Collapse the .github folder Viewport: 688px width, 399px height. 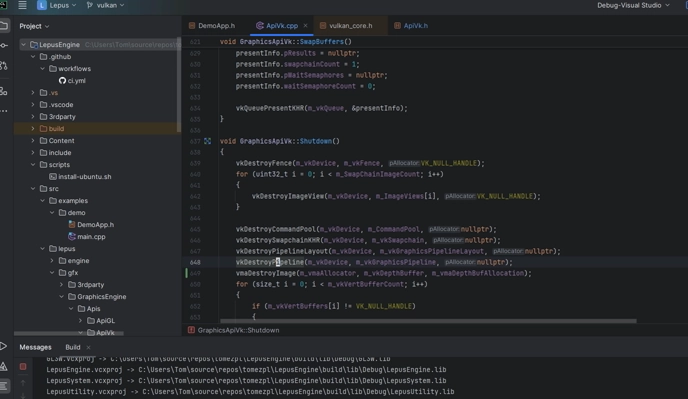point(33,57)
